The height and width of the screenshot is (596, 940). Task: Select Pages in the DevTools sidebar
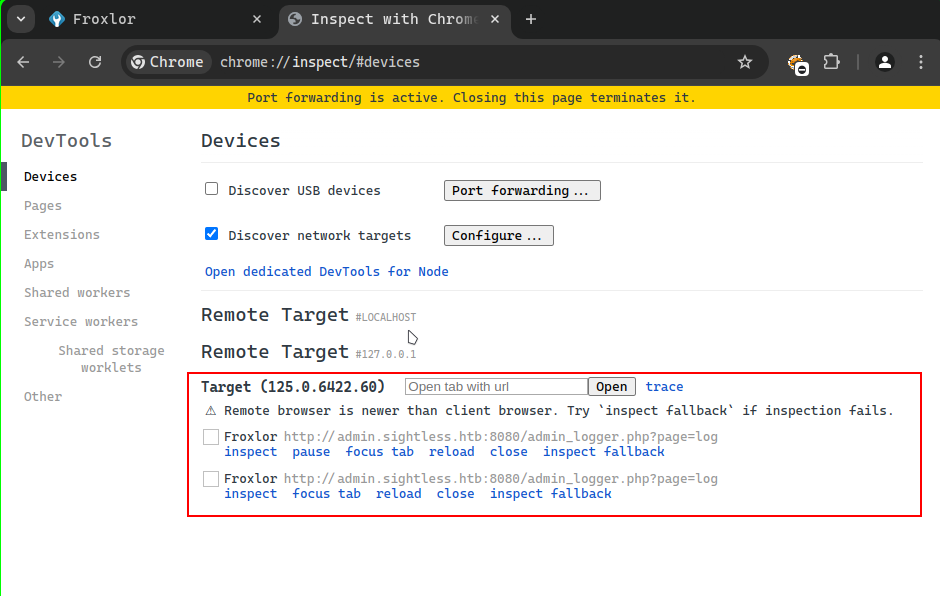(x=43, y=206)
